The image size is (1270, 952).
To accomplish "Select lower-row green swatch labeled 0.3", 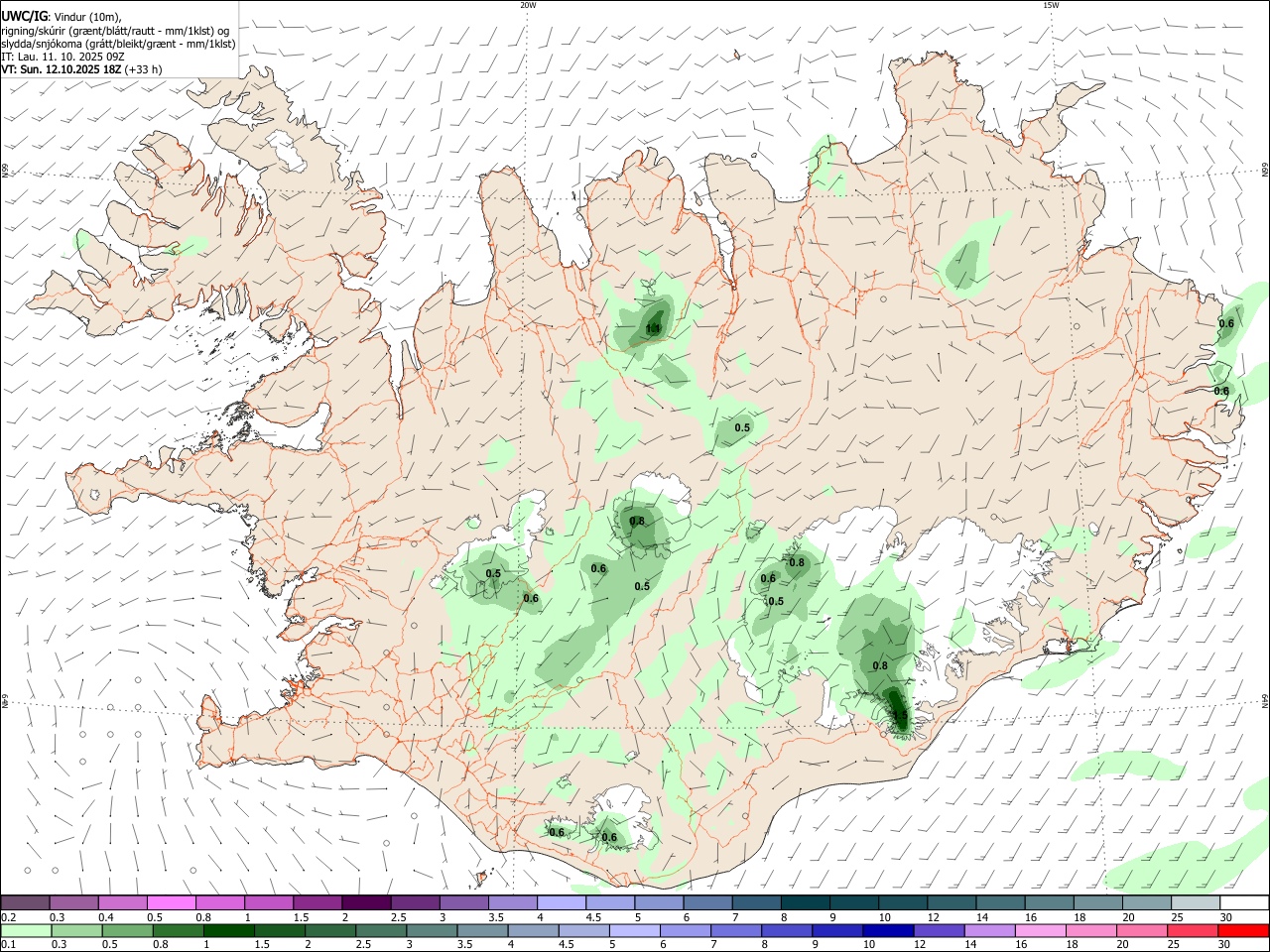I will [x=77, y=930].
